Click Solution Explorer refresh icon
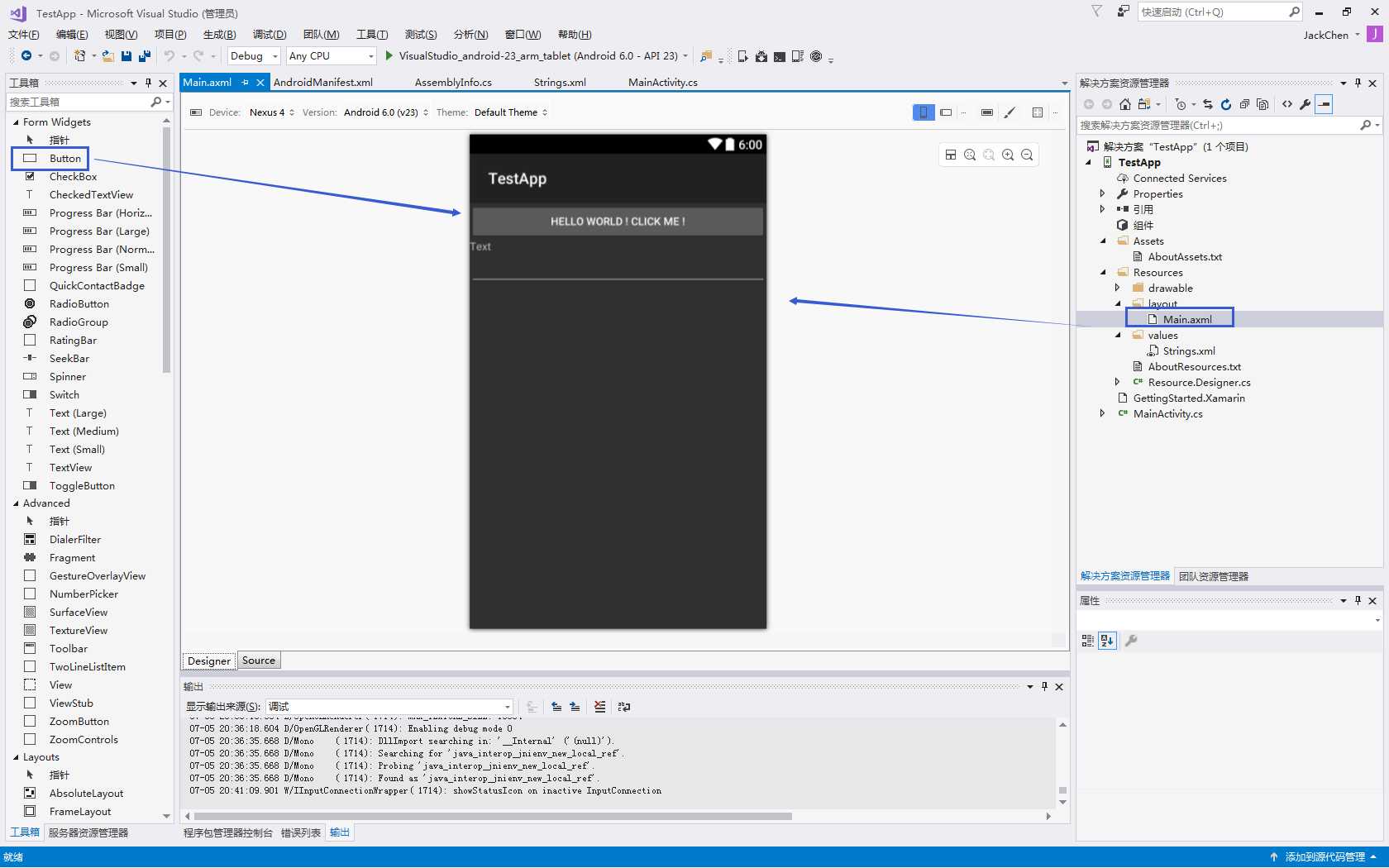 pyautogui.click(x=1226, y=104)
